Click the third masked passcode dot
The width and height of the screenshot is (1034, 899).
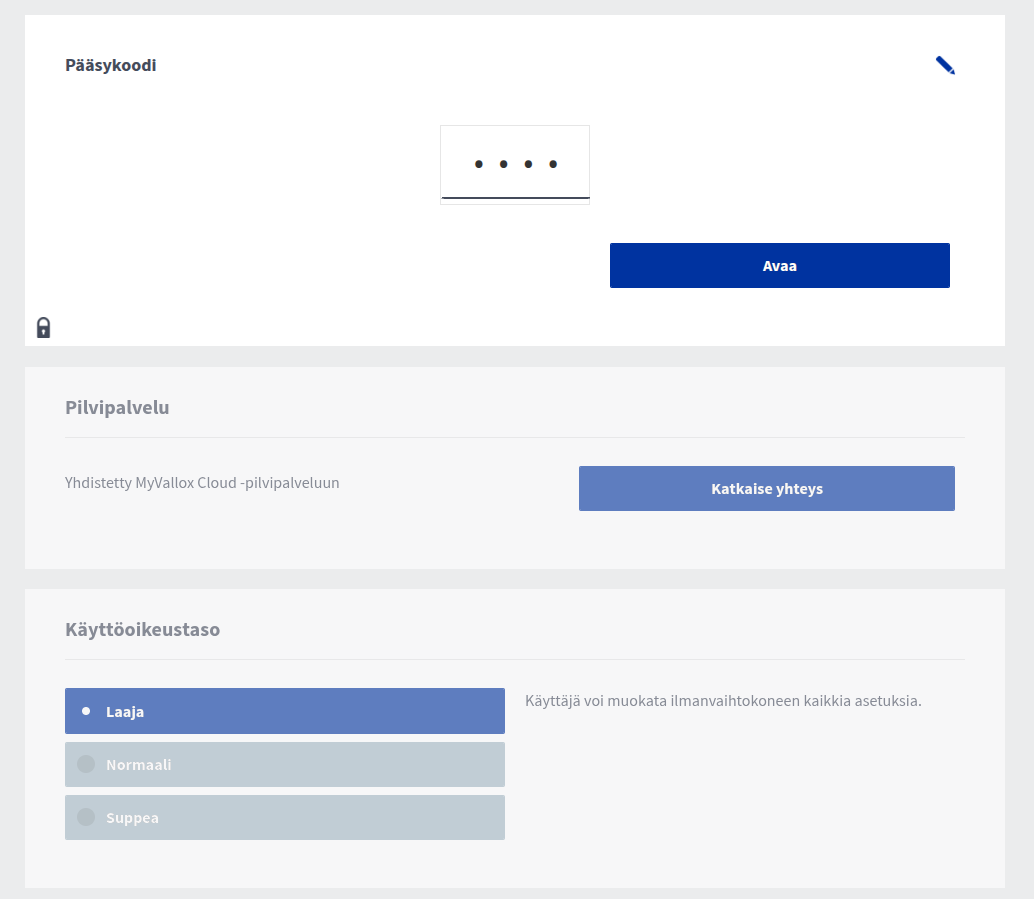pyautogui.click(x=528, y=164)
